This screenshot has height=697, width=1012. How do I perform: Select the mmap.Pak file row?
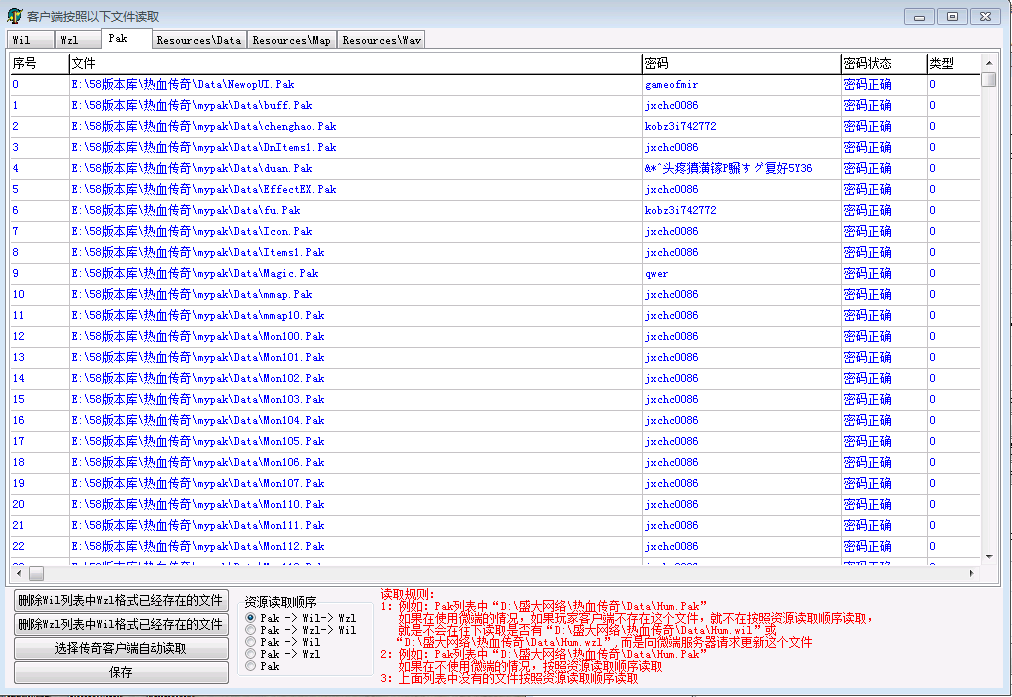pyautogui.click(x=495, y=294)
